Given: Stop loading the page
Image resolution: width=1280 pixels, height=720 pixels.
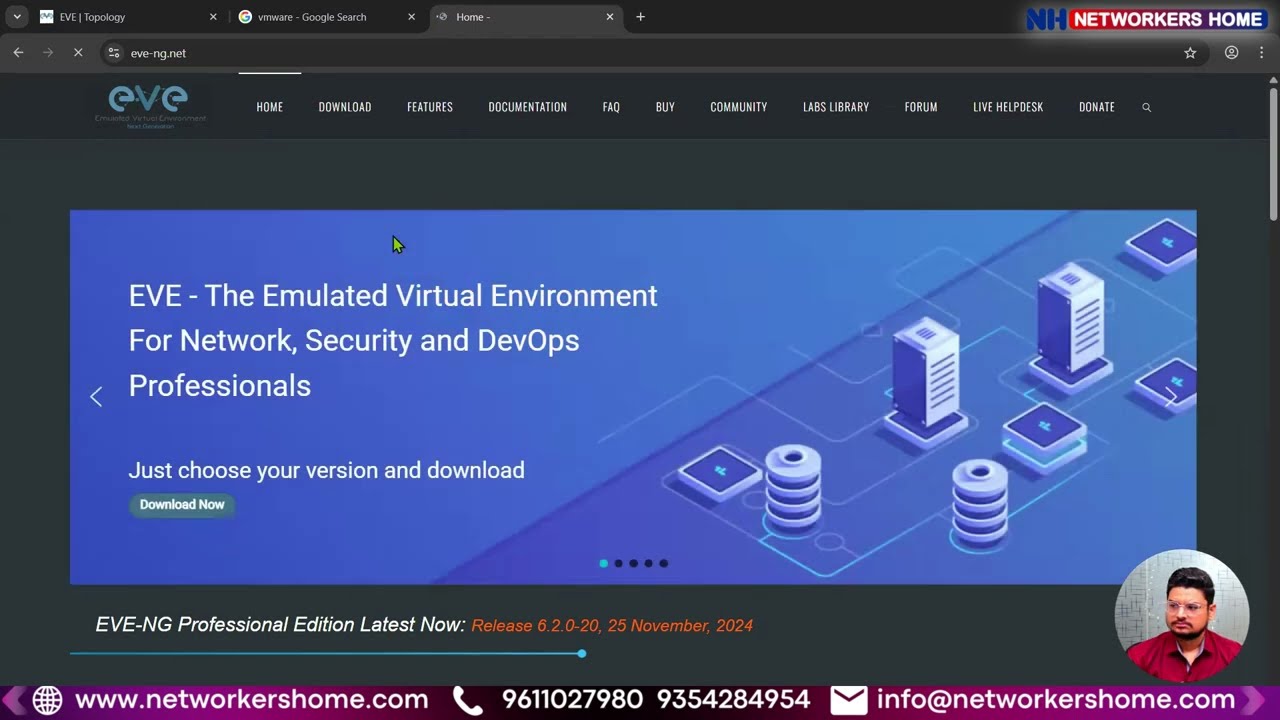Looking at the screenshot, I should tap(78, 53).
